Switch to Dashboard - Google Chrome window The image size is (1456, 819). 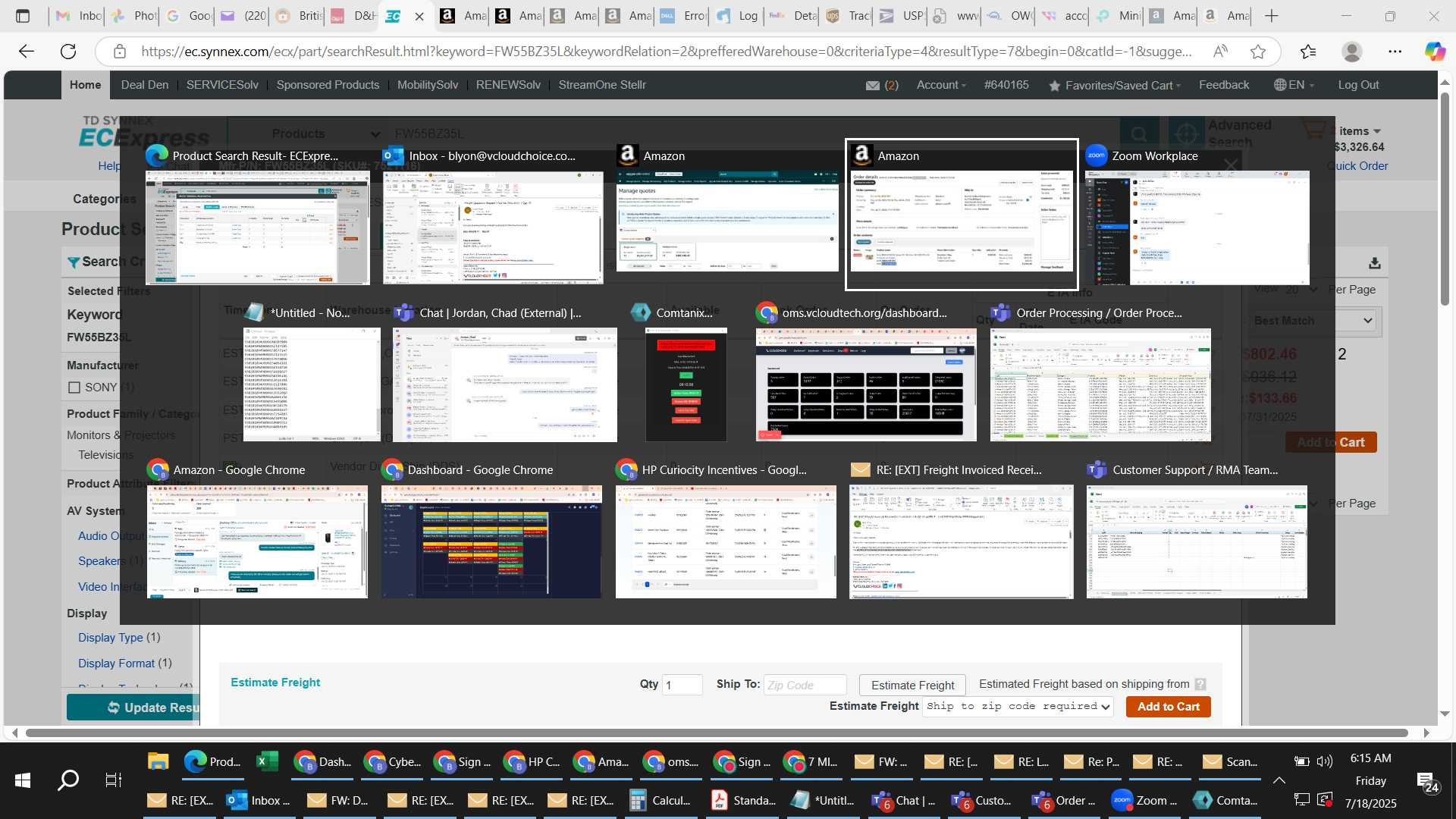coord(491,541)
